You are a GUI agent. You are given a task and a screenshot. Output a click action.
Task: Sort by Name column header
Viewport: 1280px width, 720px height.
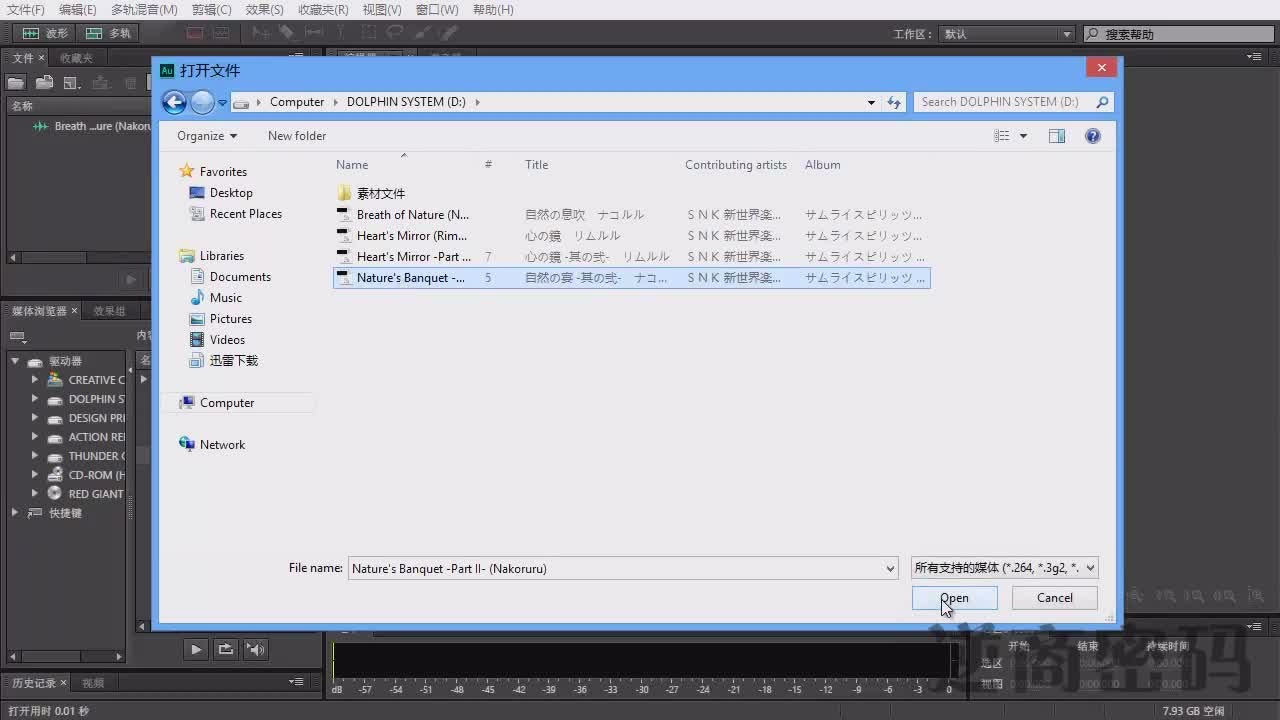(x=352, y=165)
